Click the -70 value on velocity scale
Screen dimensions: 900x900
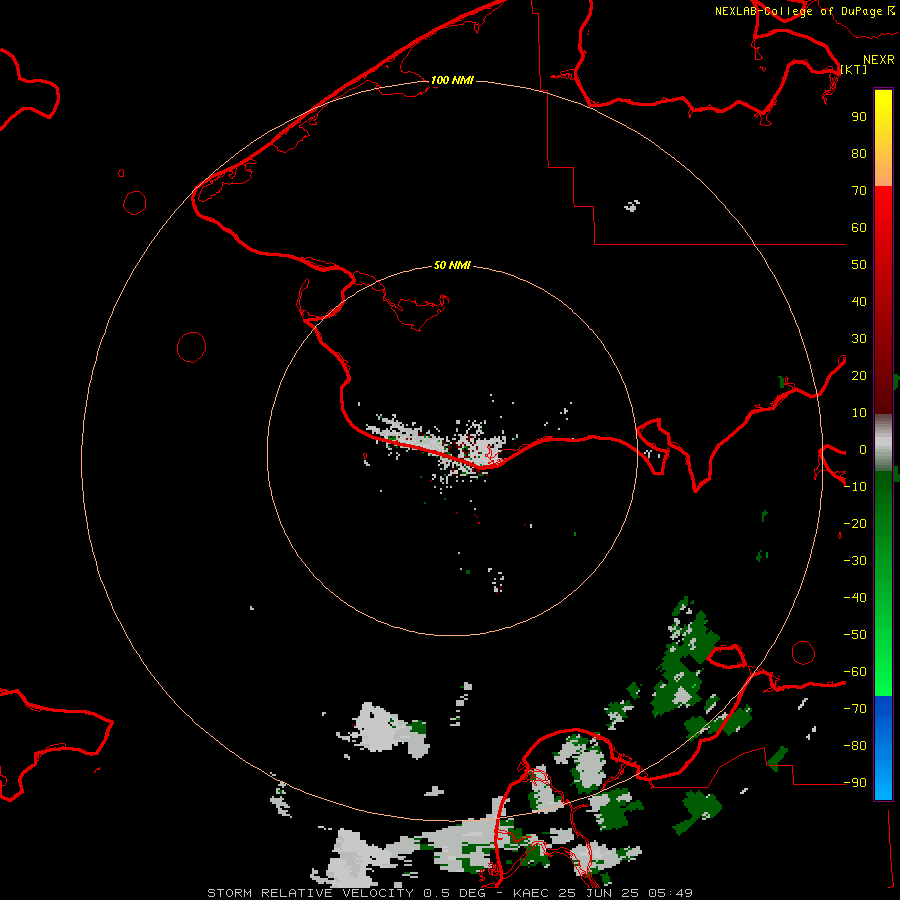855,709
